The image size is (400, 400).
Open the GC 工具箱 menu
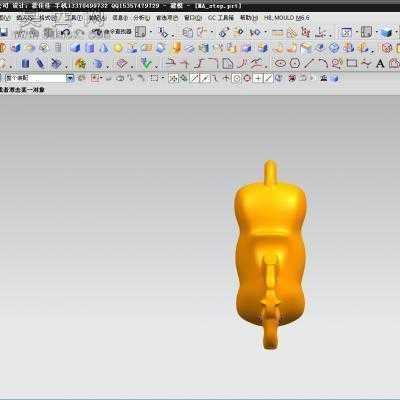[221, 18]
